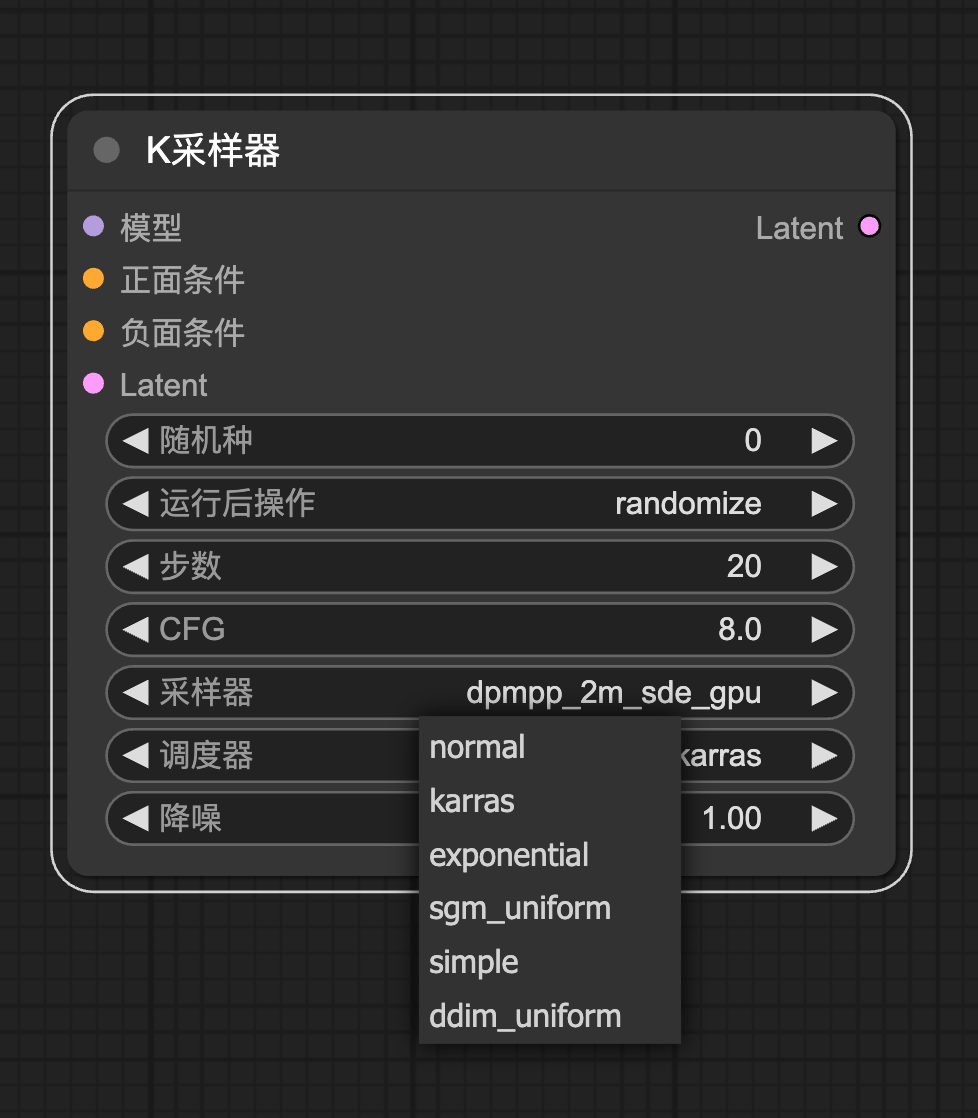Choose exponential in the scheduler list

[x=509, y=855]
